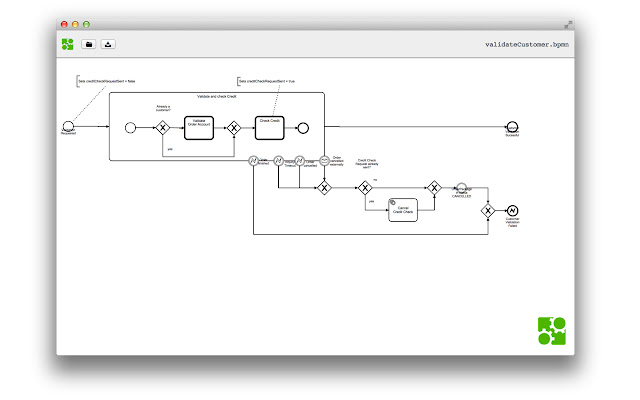
Task: Select the subprocess inner start event circle
Action: [130, 128]
